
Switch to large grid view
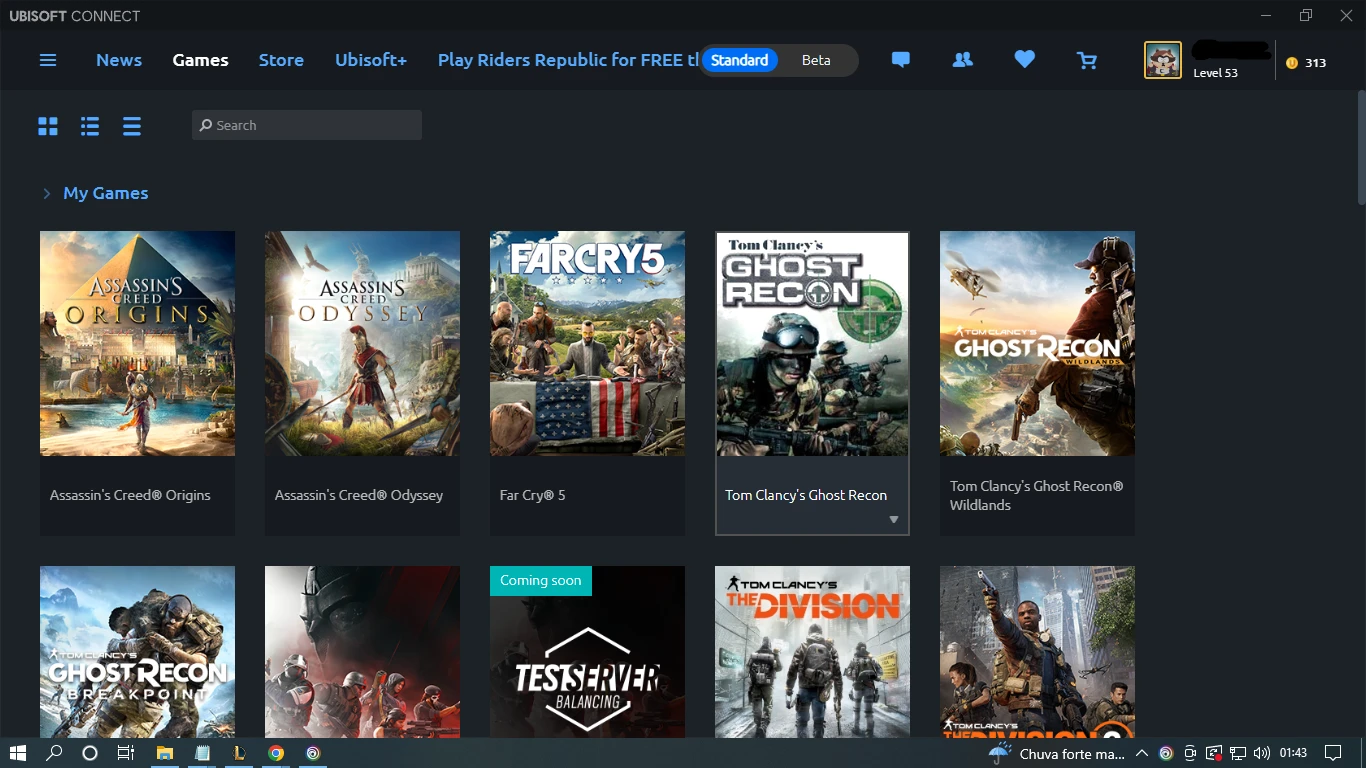pos(48,126)
